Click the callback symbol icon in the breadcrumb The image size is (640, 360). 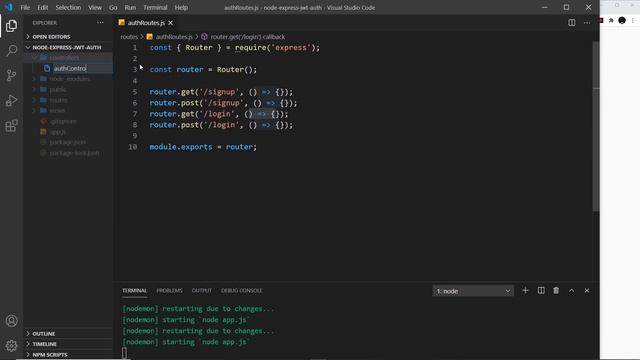pyautogui.click(x=204, y=37)
